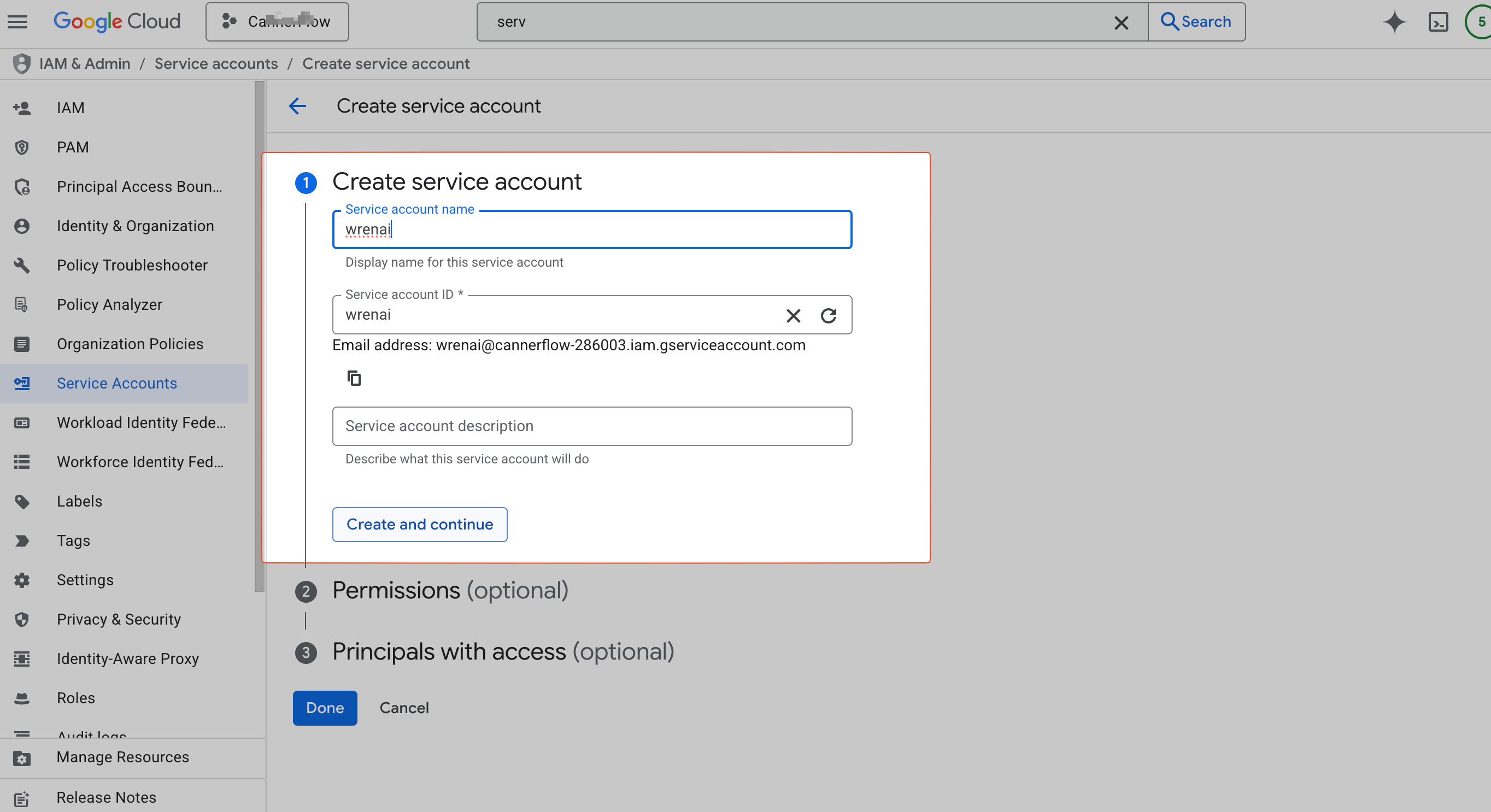Open Roles from the sidebar
Image resolution: width=1491 pixels, height=812 pixels.
[x=75, y=698]
